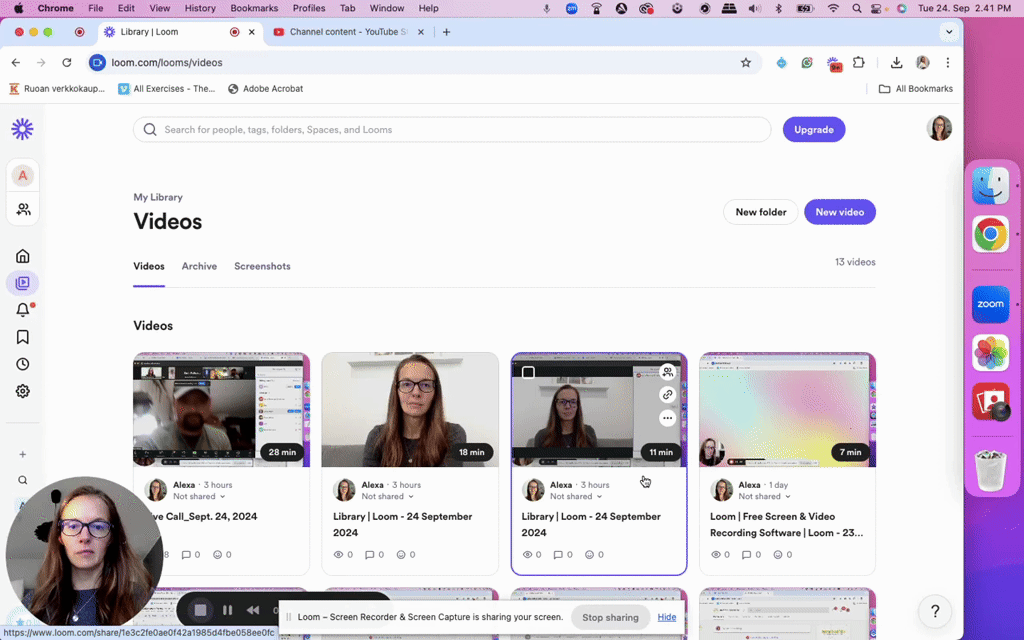Screen dimensions: 1024x640
Task: Pause the Loom recording
Action: tap(227, 610)
